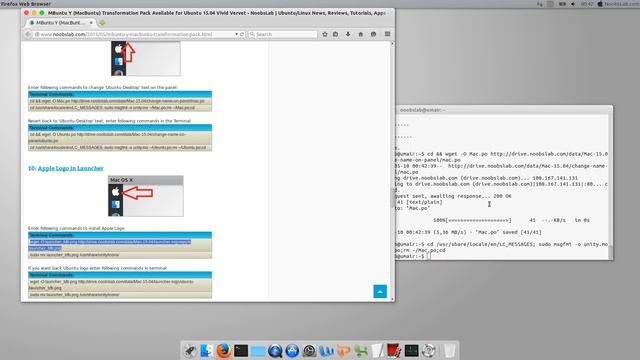
Task: Bookmark this page with the star icon
Action: (x=325, y=34)
